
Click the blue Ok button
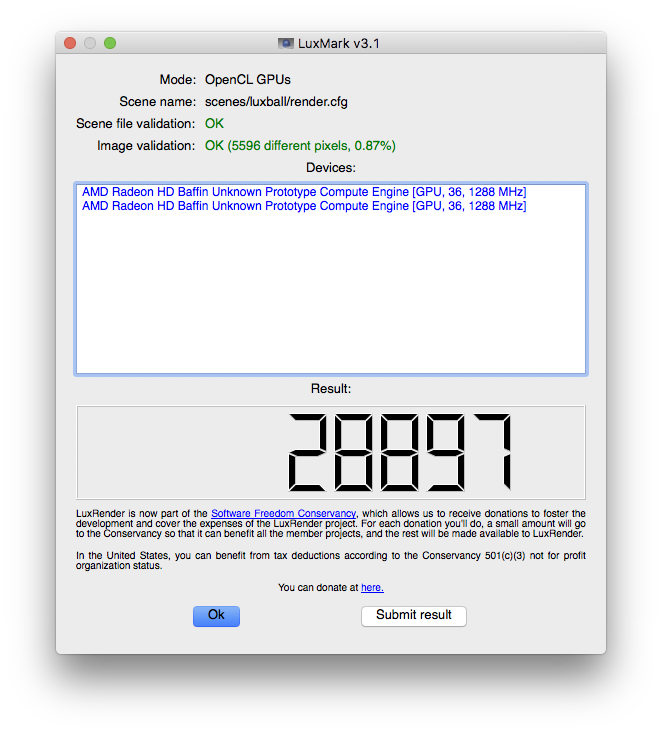(216, 616)
